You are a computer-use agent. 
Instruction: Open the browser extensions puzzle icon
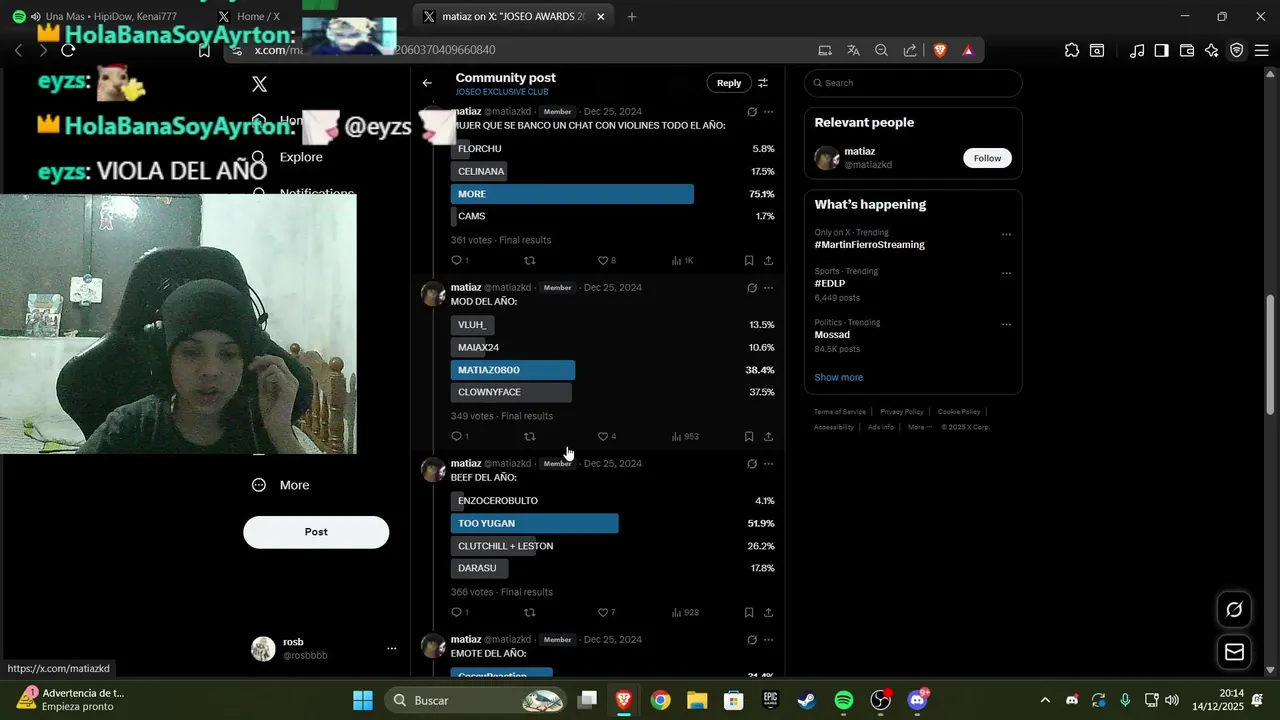(1072, 50)
